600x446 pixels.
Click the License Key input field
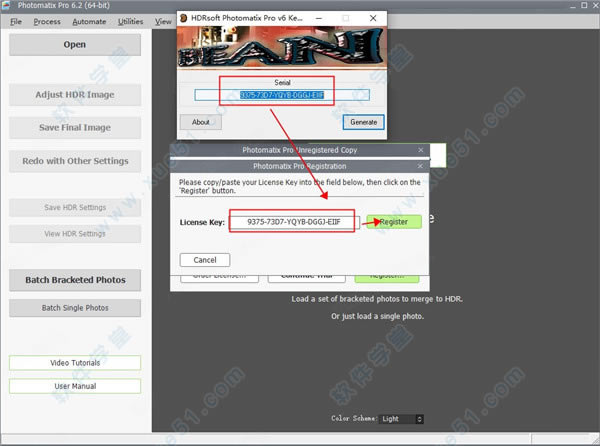click(x=294, y=222)
